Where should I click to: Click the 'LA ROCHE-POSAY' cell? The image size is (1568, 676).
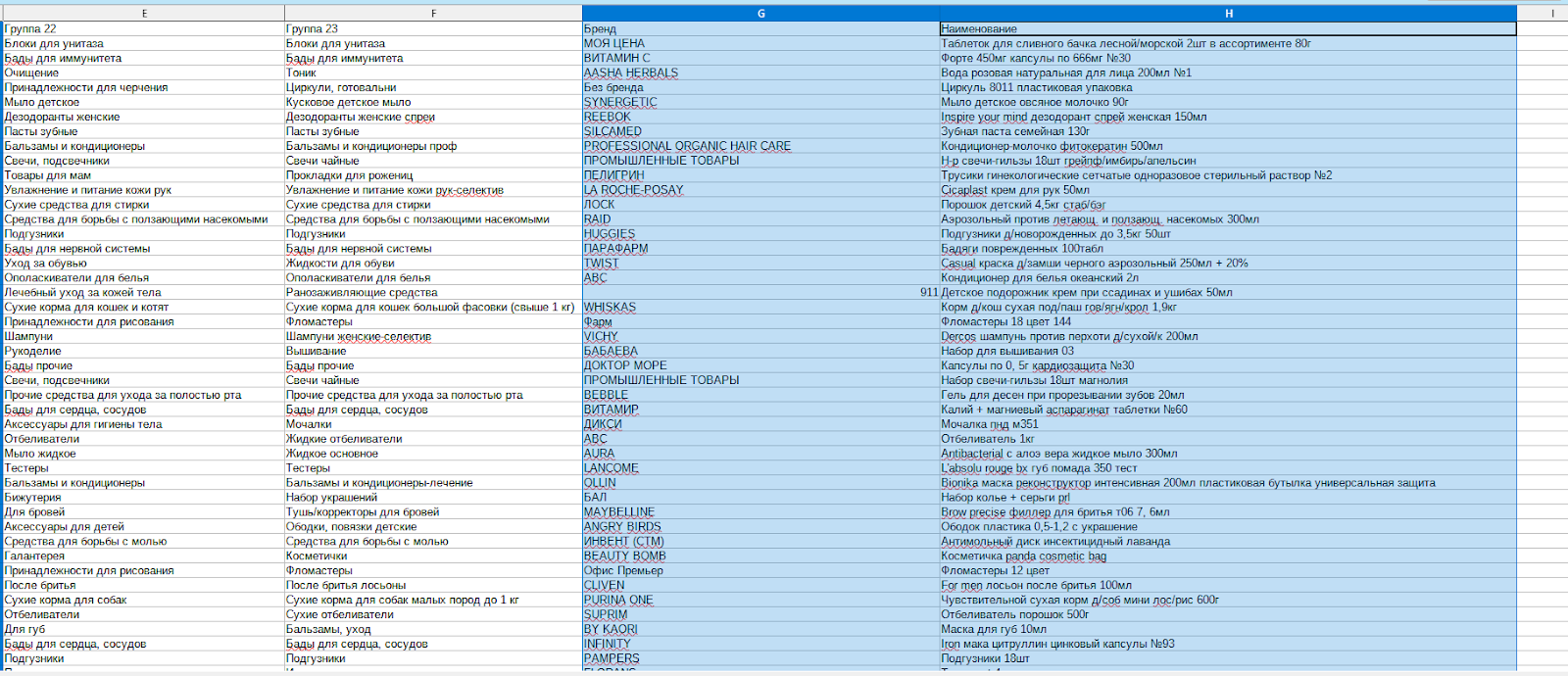[x=761, y=190]
